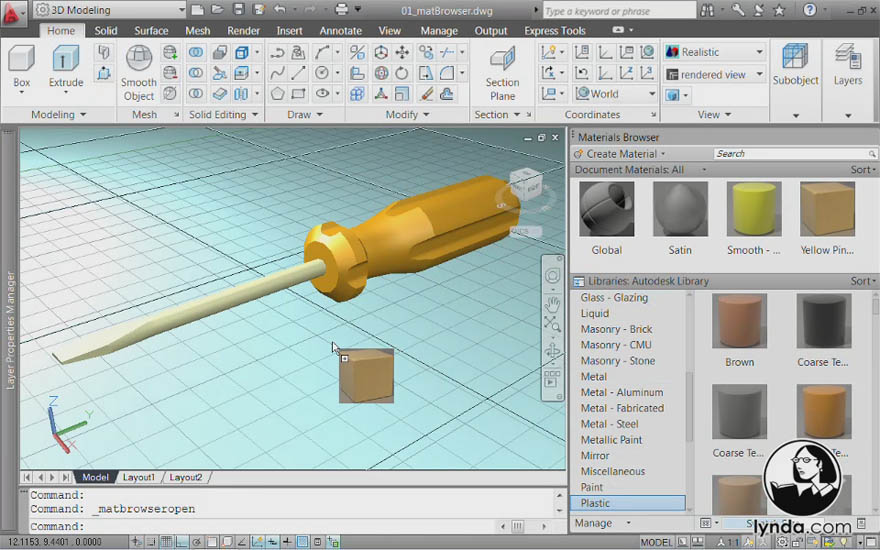Click the Rotate modify icon

pos(402,73)
